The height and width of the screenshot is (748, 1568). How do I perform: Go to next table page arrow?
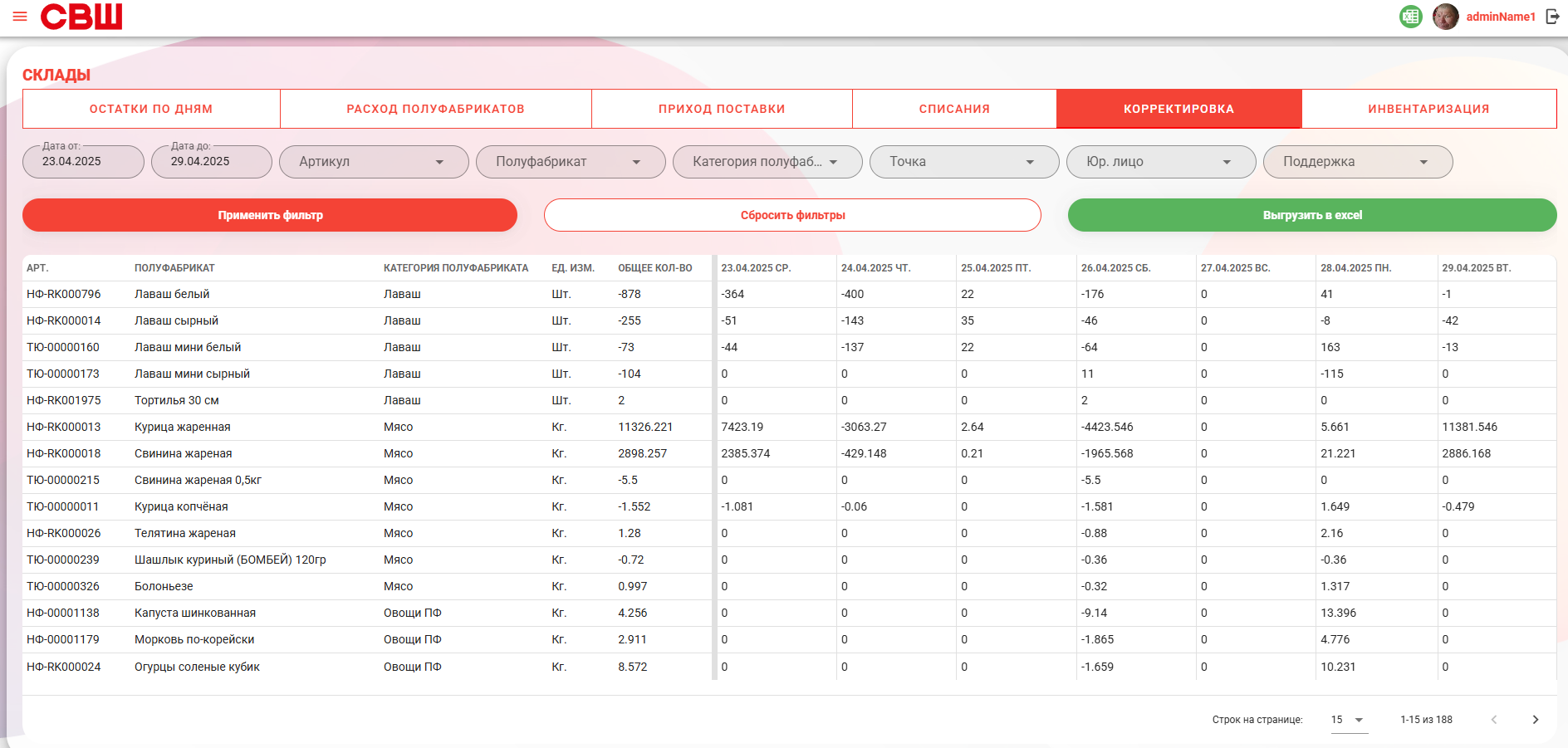pyautogui.click(x=1535, y=720)
